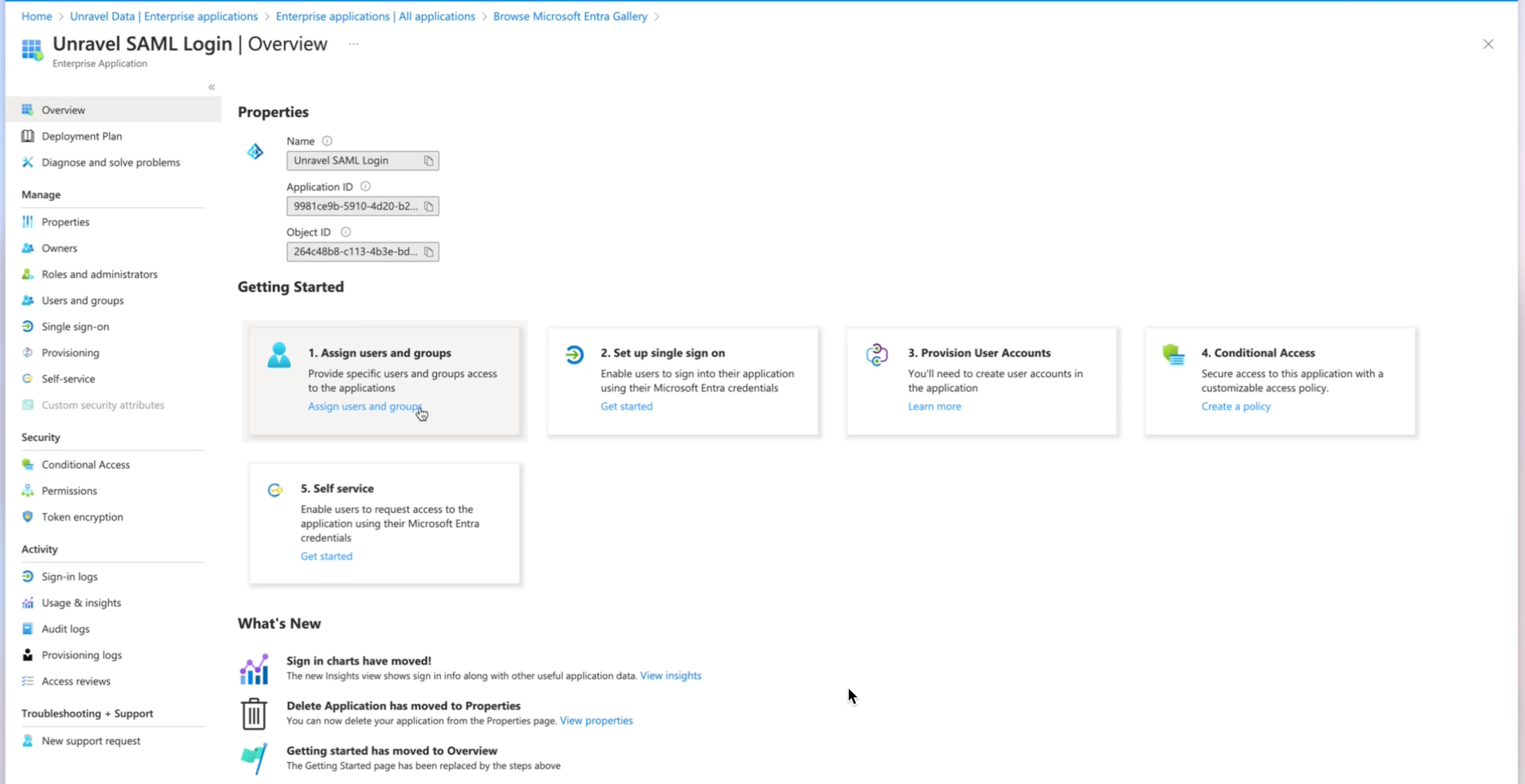This screenshot has height=784, width=1525.
Task: Select the New support request icon
Action: (x=27, y=740)
